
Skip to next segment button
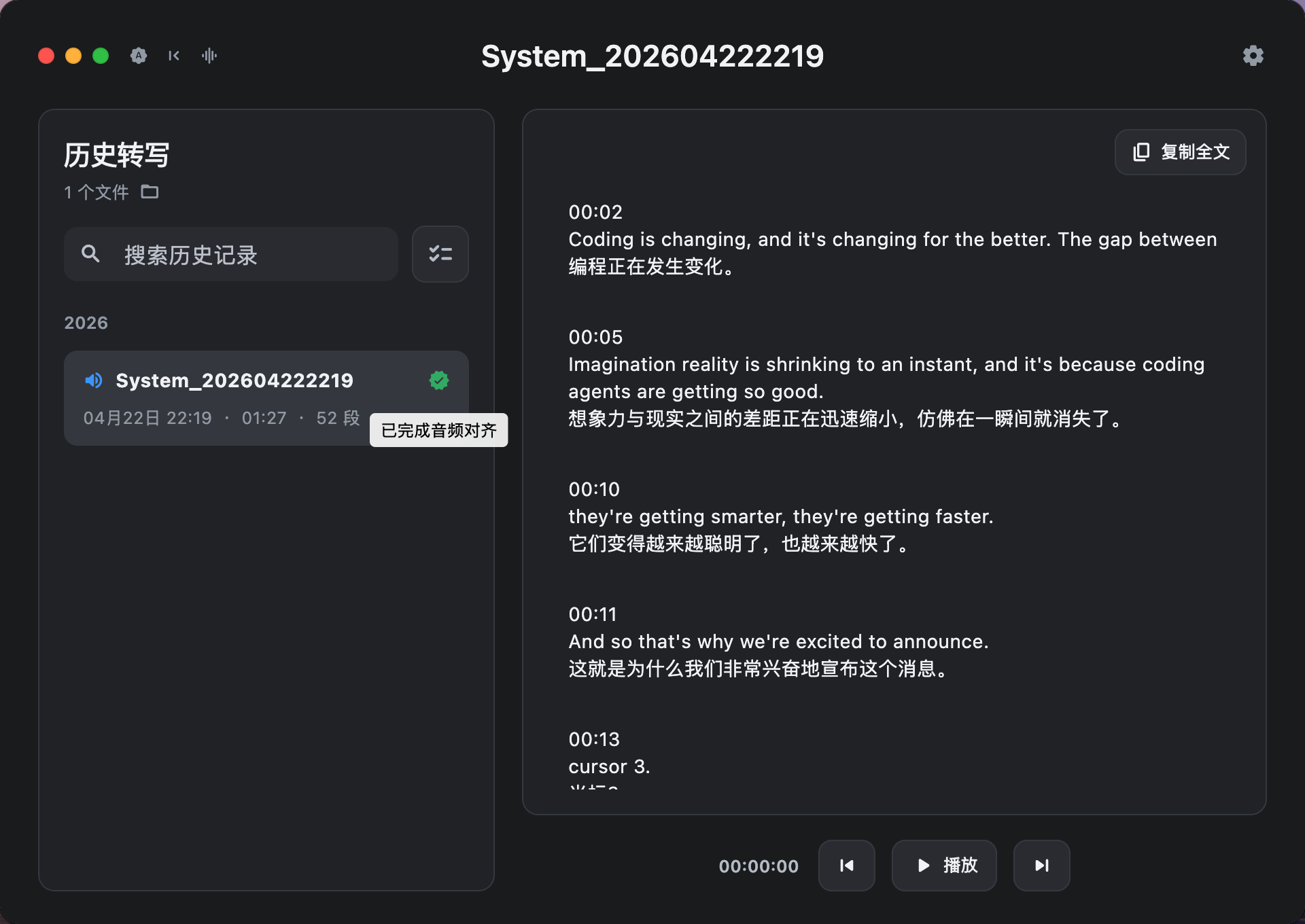[1041, 865]
